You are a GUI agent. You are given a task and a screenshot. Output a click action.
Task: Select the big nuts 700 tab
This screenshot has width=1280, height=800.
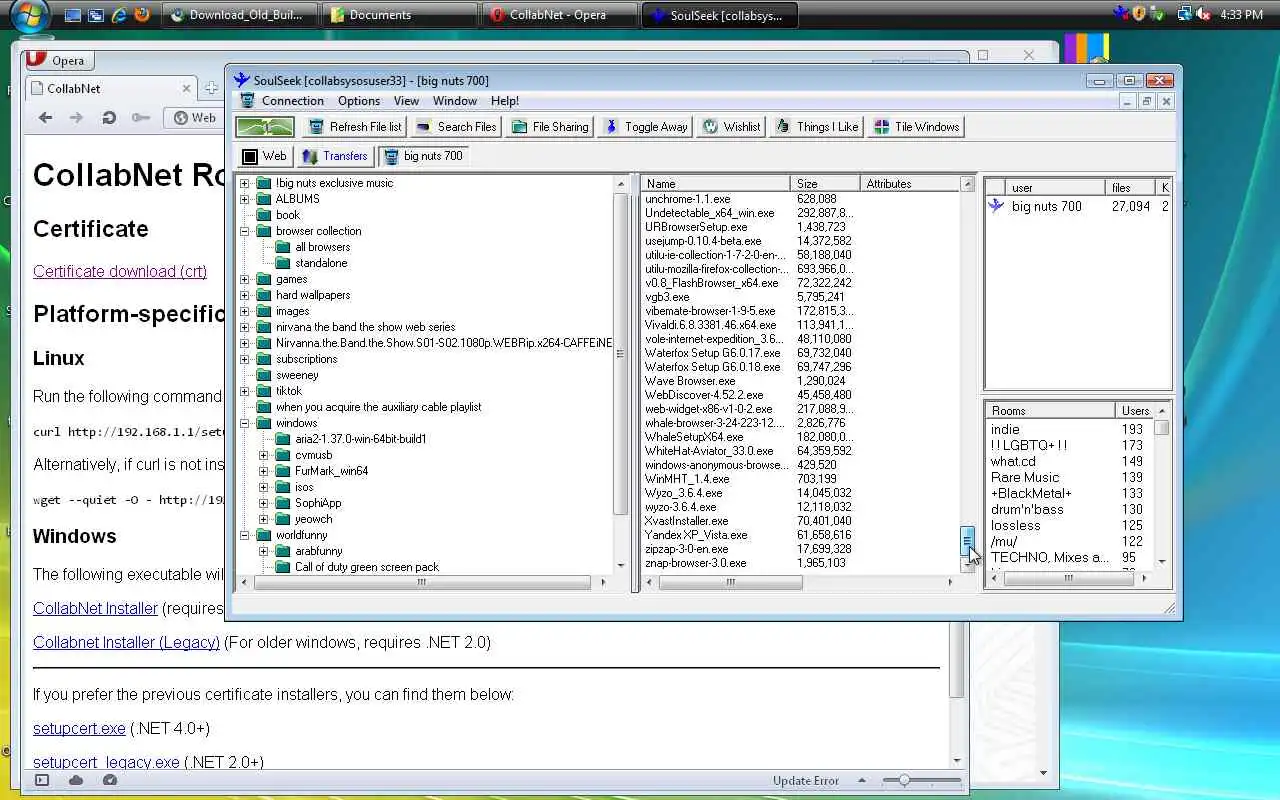click(x=423, y=156)
